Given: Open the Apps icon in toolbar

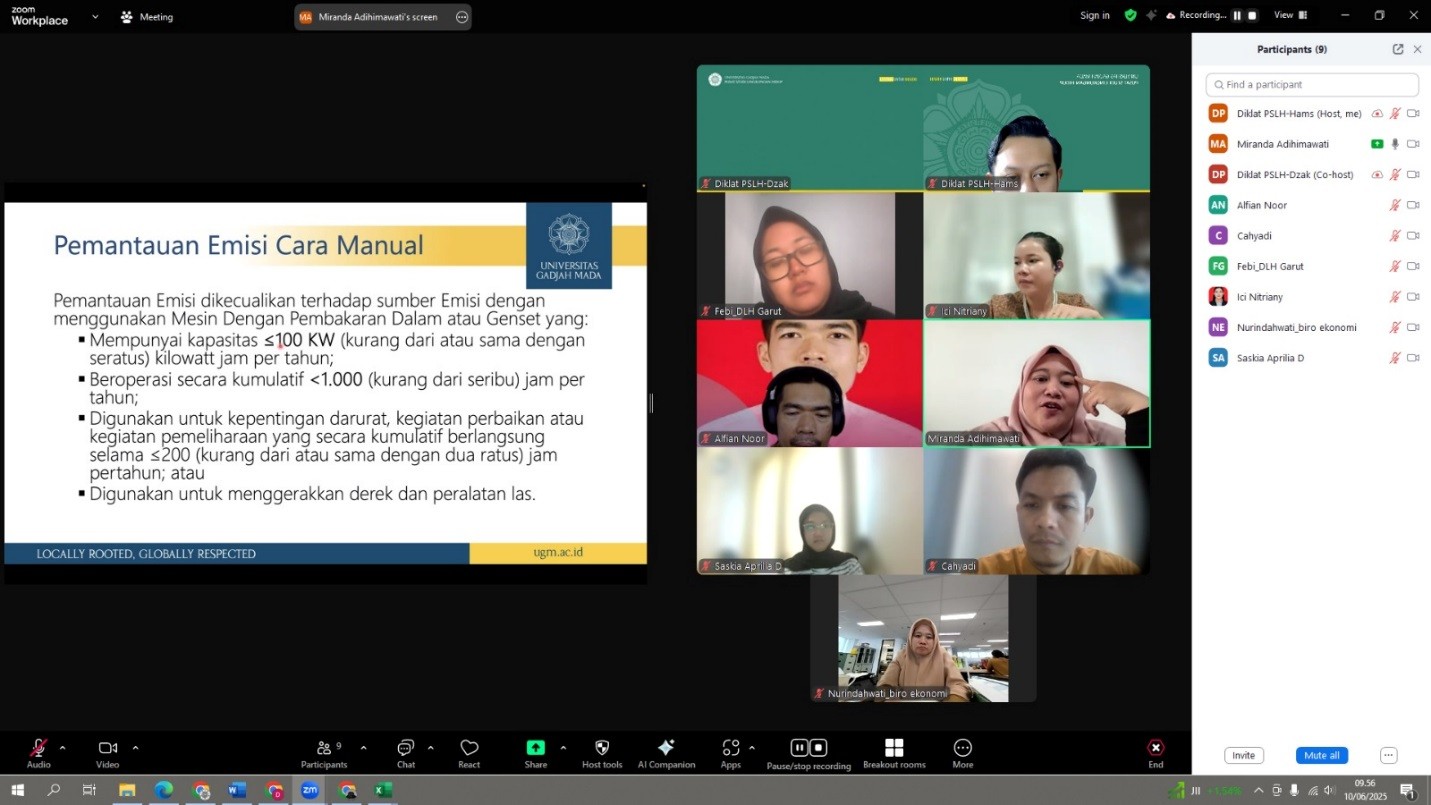Looking at the screenshot, I should click(731, 748).
